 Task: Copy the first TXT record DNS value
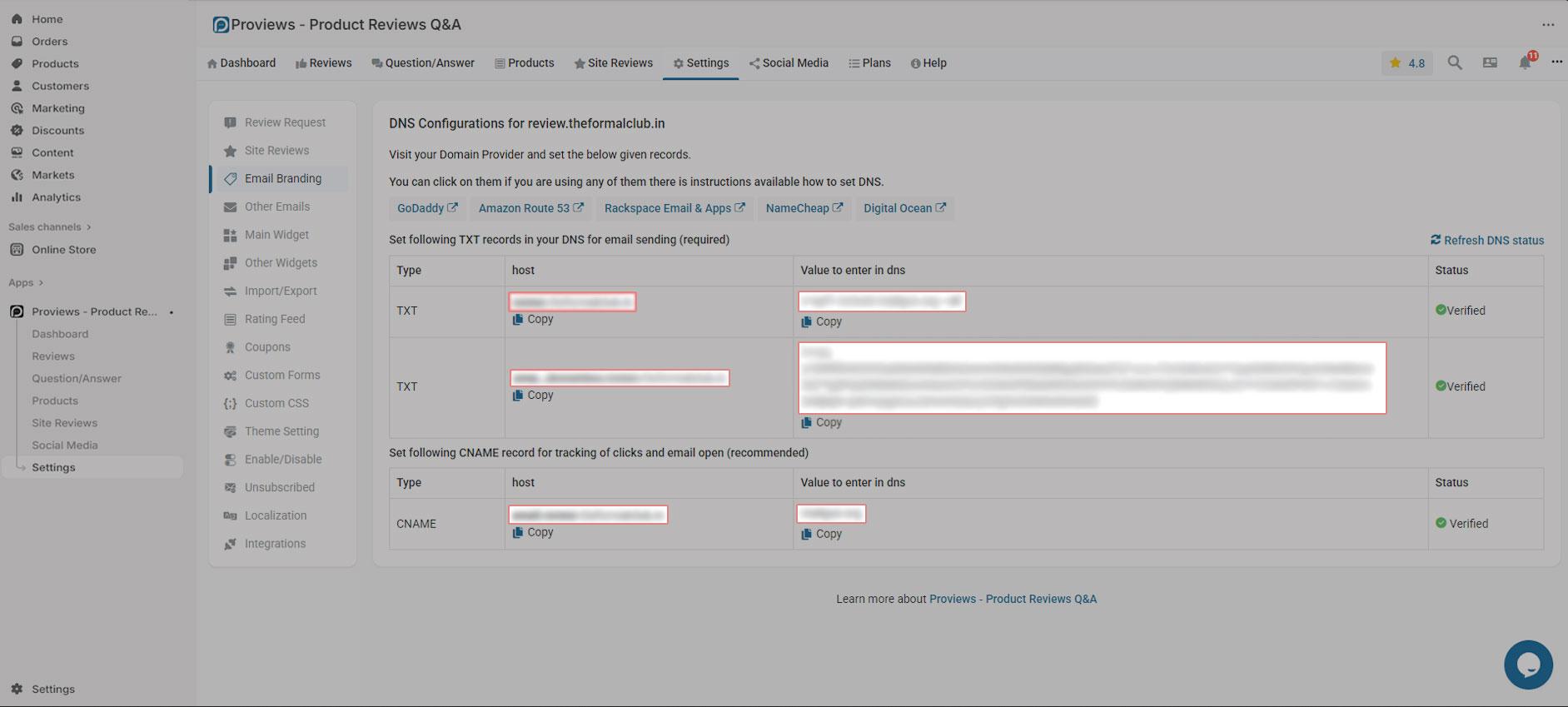click(x=821, y=321)
